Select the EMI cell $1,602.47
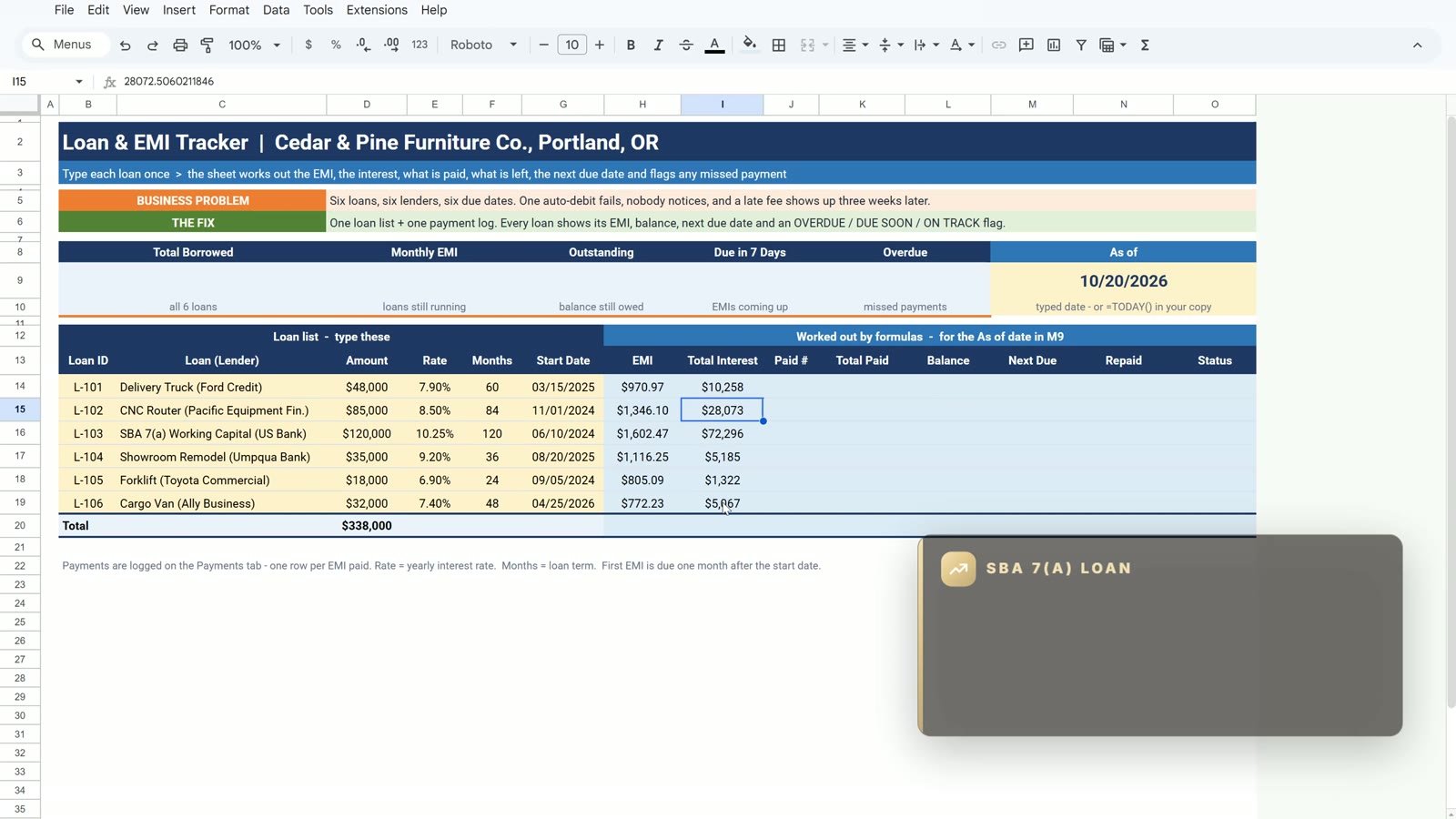This screenshot has height=819, width=1456. click(x=642, y=434)
